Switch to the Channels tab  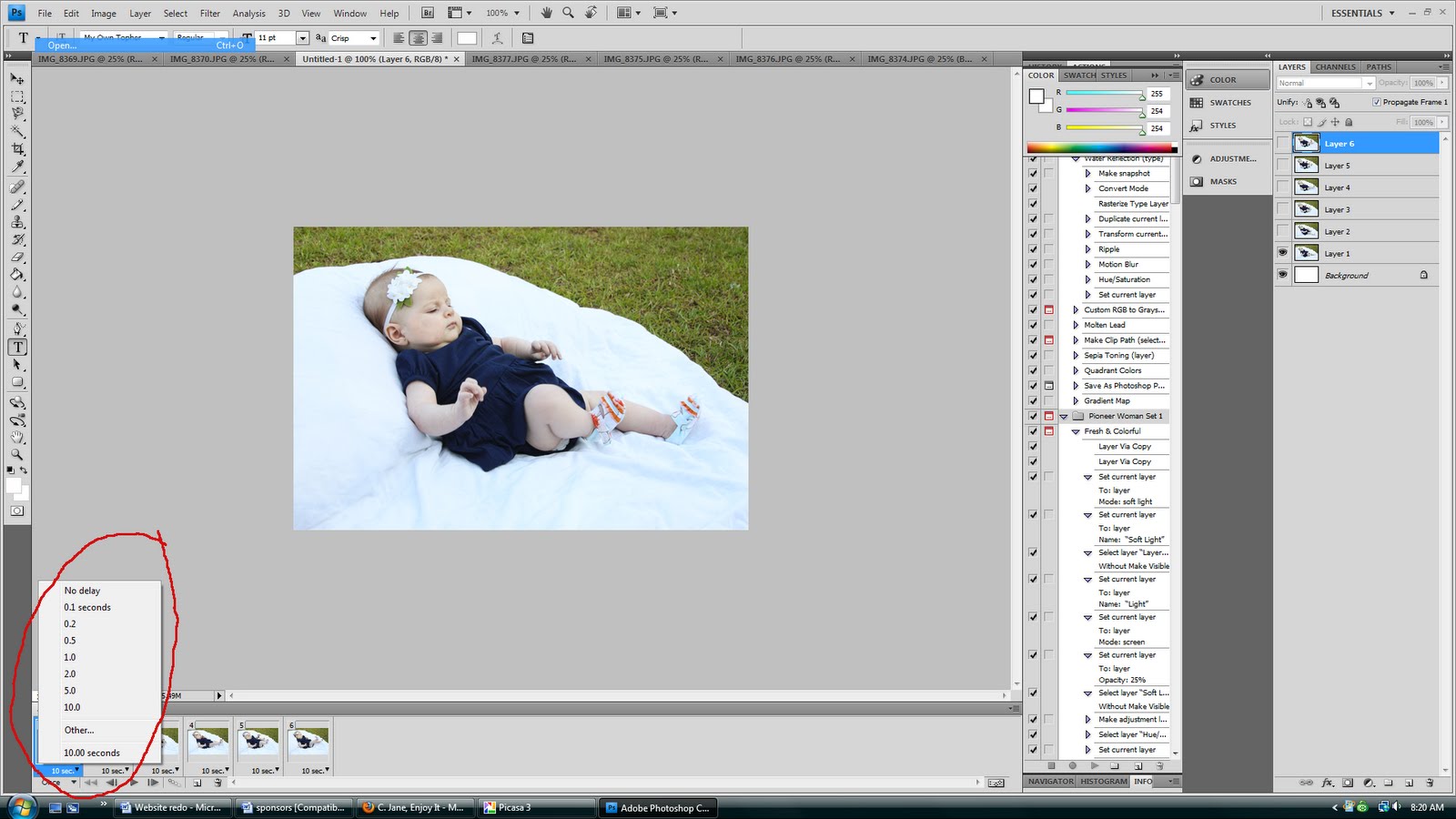point(1335,67)
